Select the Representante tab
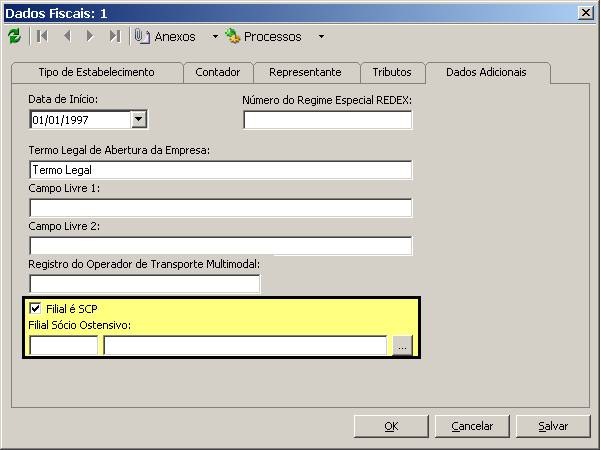 [x=305, y=72]
